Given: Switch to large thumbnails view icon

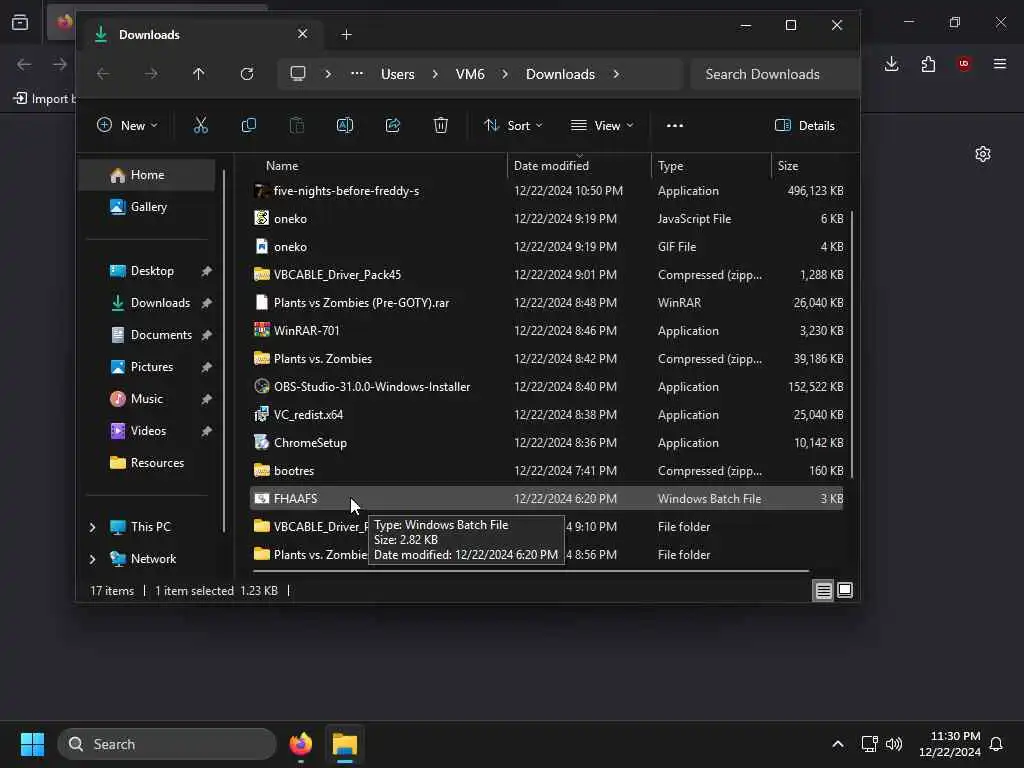Looking at the screenshot, I should coord(845,590).
